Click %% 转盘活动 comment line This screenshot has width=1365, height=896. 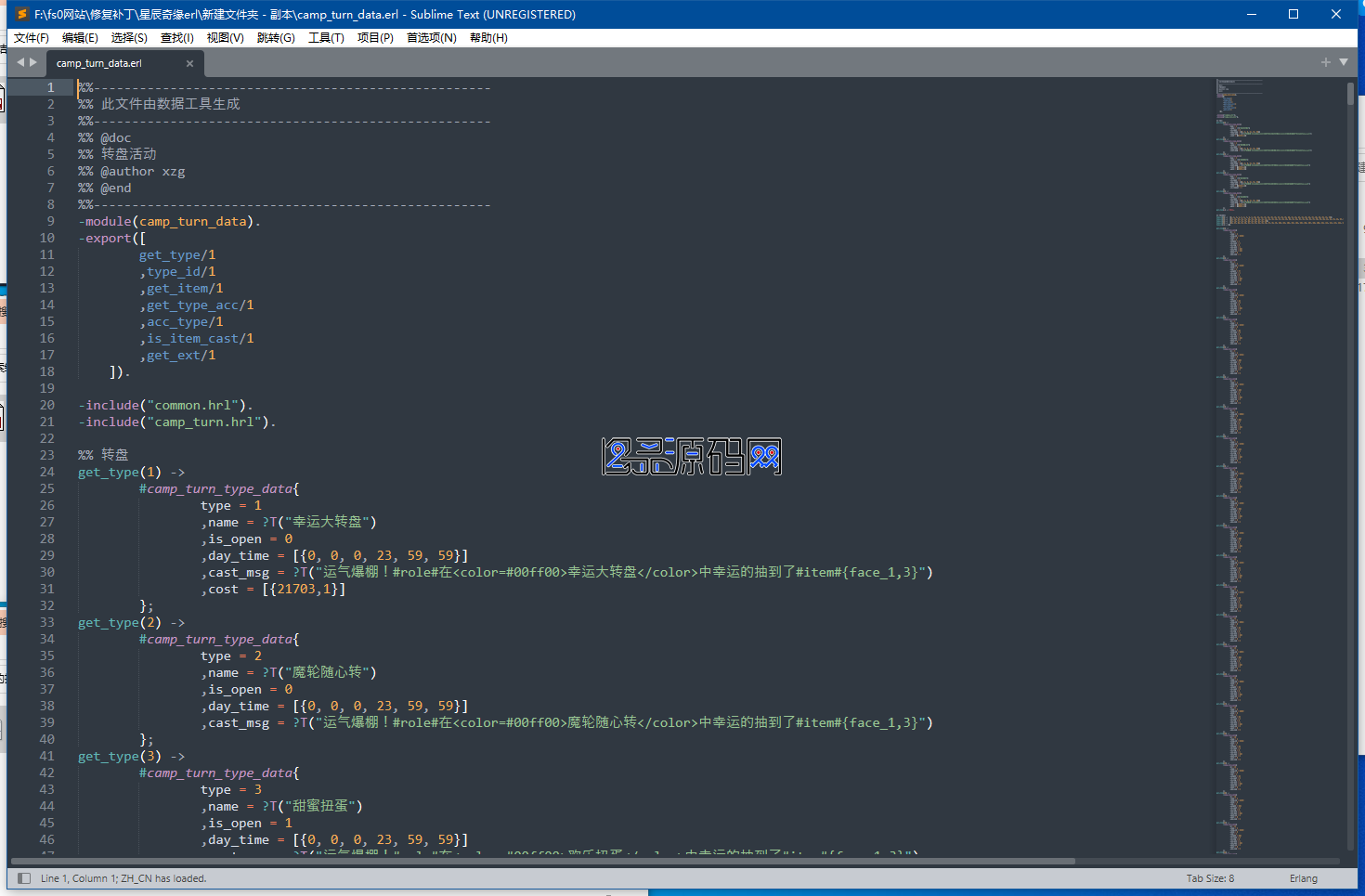117,154
